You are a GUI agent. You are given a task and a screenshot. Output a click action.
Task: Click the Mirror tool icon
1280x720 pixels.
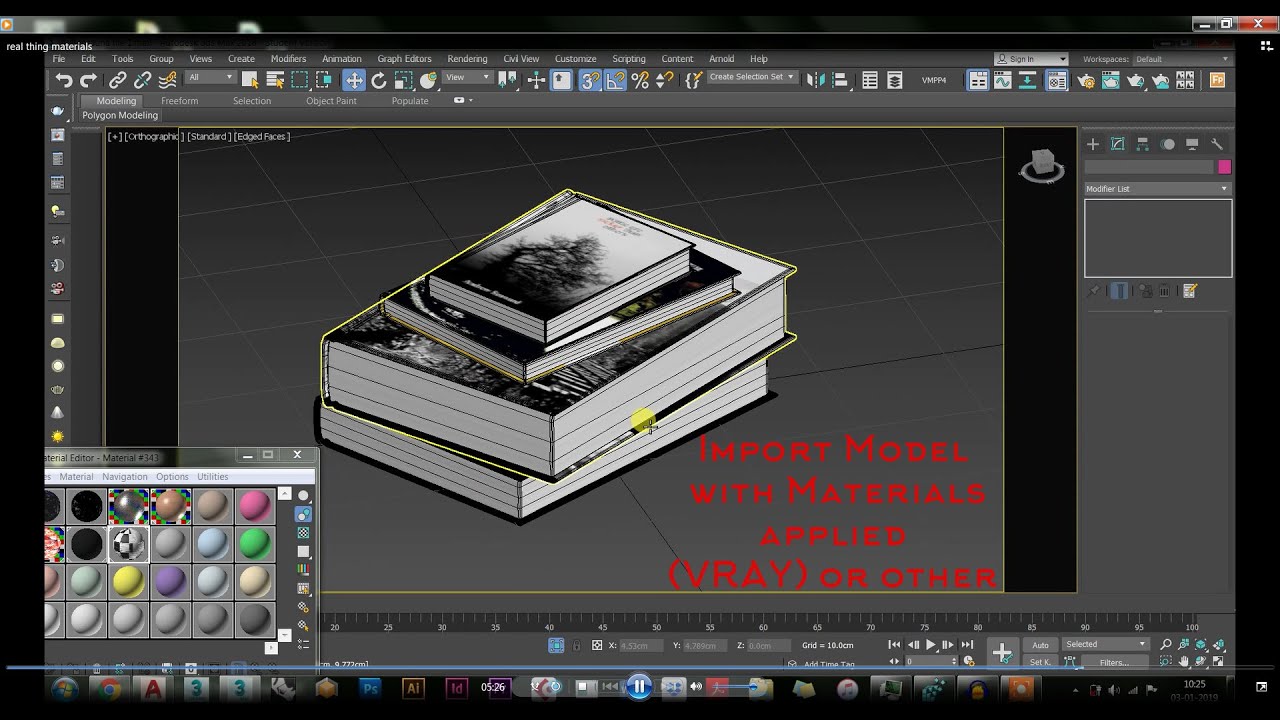point(816,81)
